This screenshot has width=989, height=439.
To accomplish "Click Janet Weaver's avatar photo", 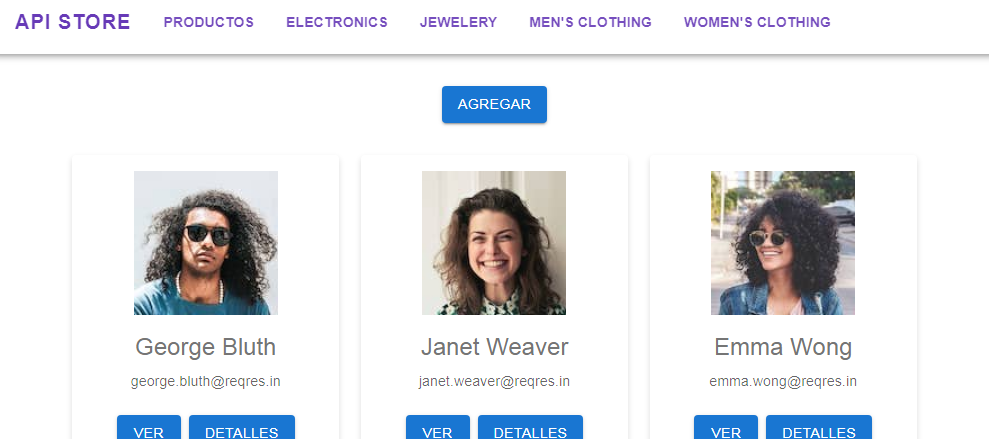I will click(494, 243).
